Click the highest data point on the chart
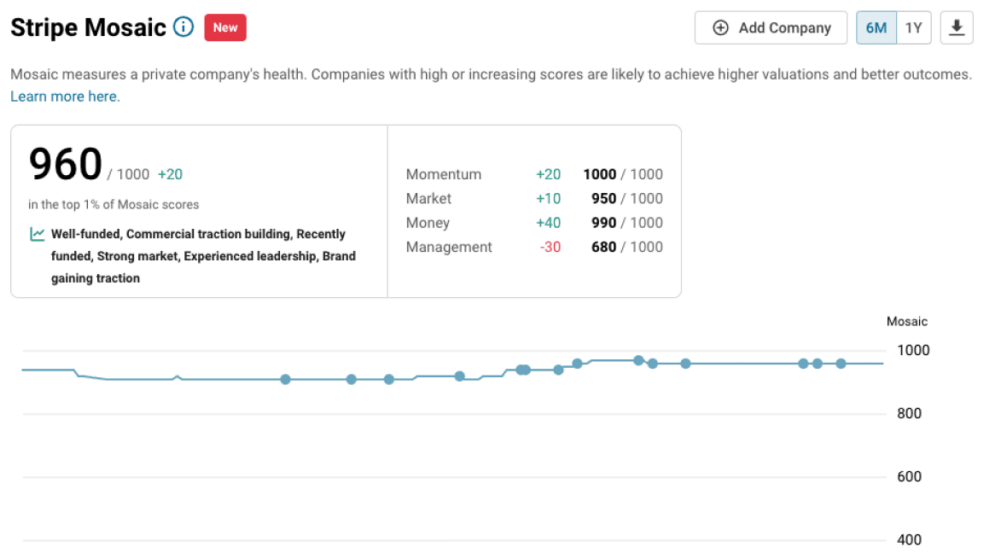 click(x=638, y=360)
